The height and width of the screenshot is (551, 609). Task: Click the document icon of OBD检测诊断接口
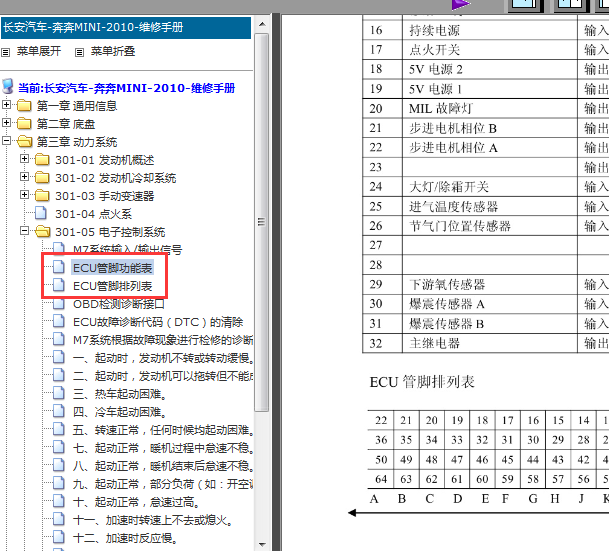point(59,303)
